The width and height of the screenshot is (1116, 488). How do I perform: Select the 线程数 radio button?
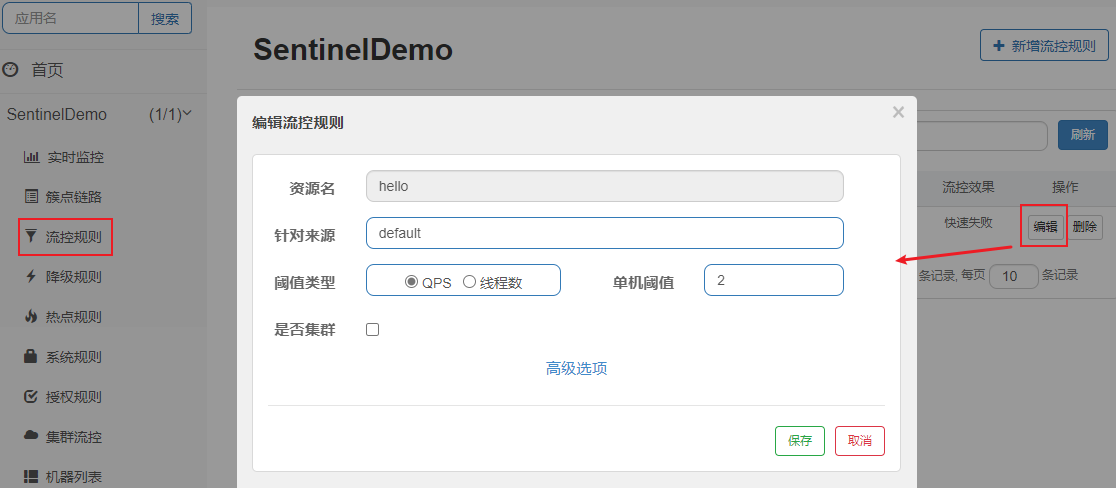(470, 282)
